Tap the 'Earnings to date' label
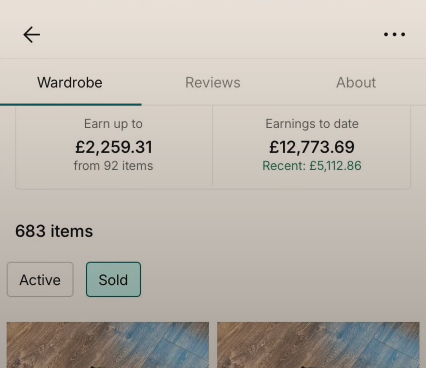 pyautogui.click(x=312, y=124)
